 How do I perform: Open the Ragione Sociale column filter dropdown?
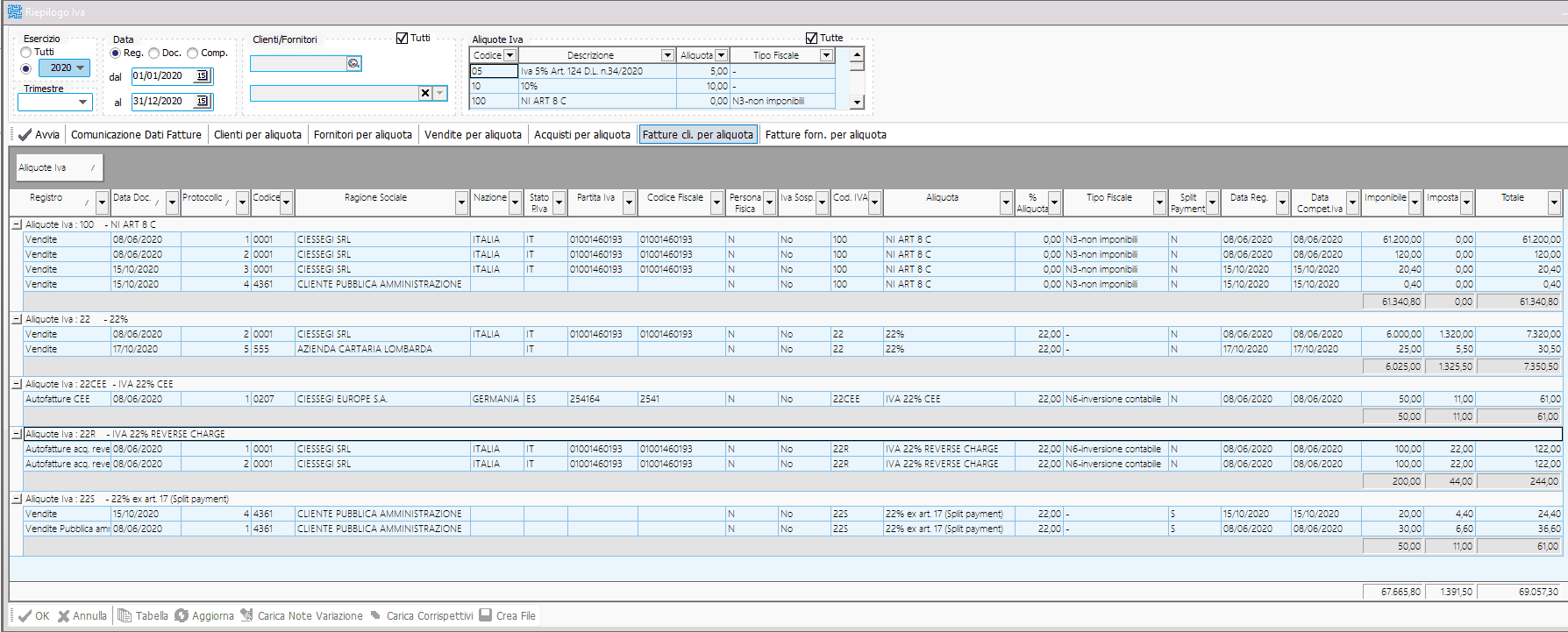[461, 202]
